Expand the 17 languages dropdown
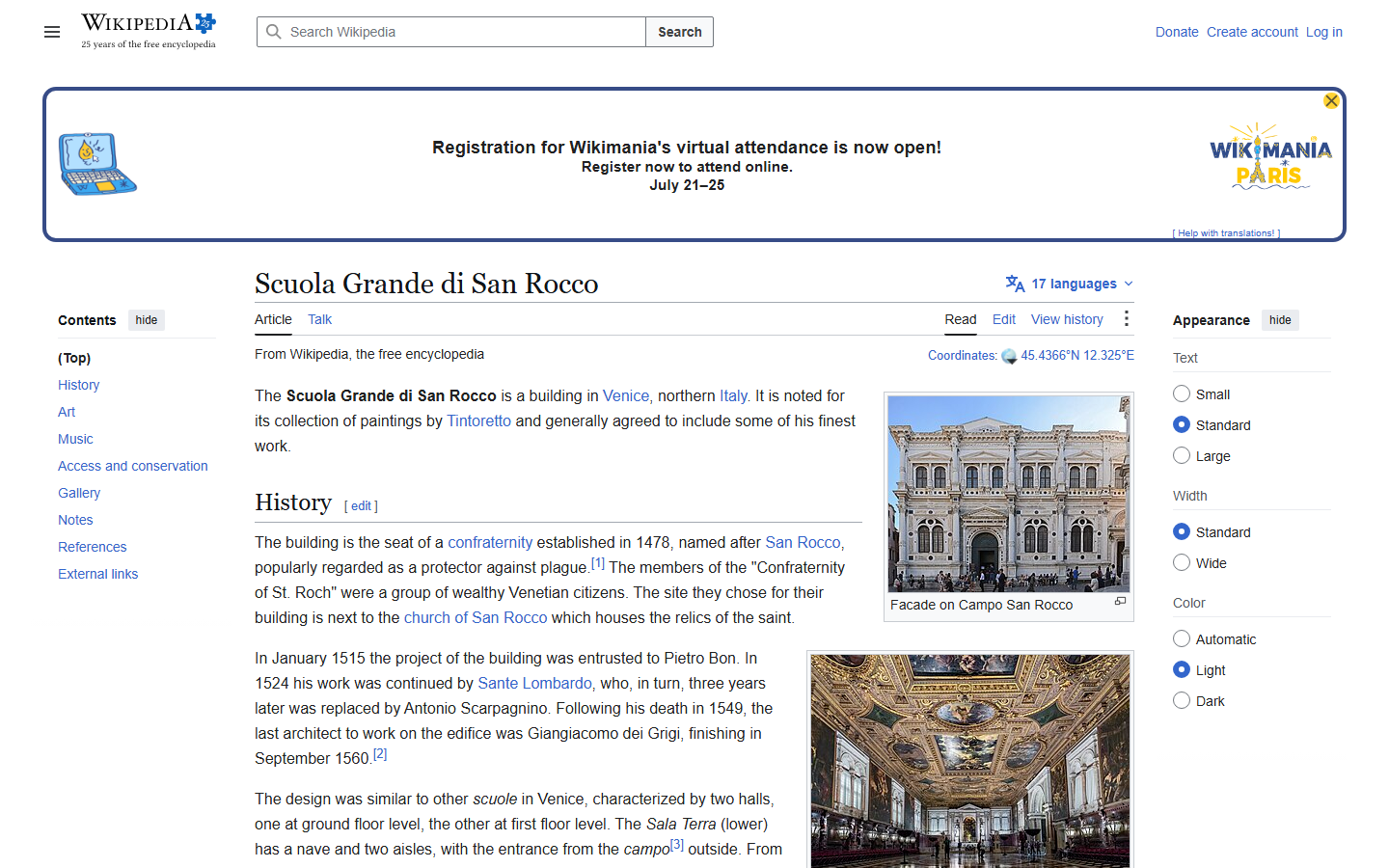Screen dimensions: 1389x868 [1070, 284]
